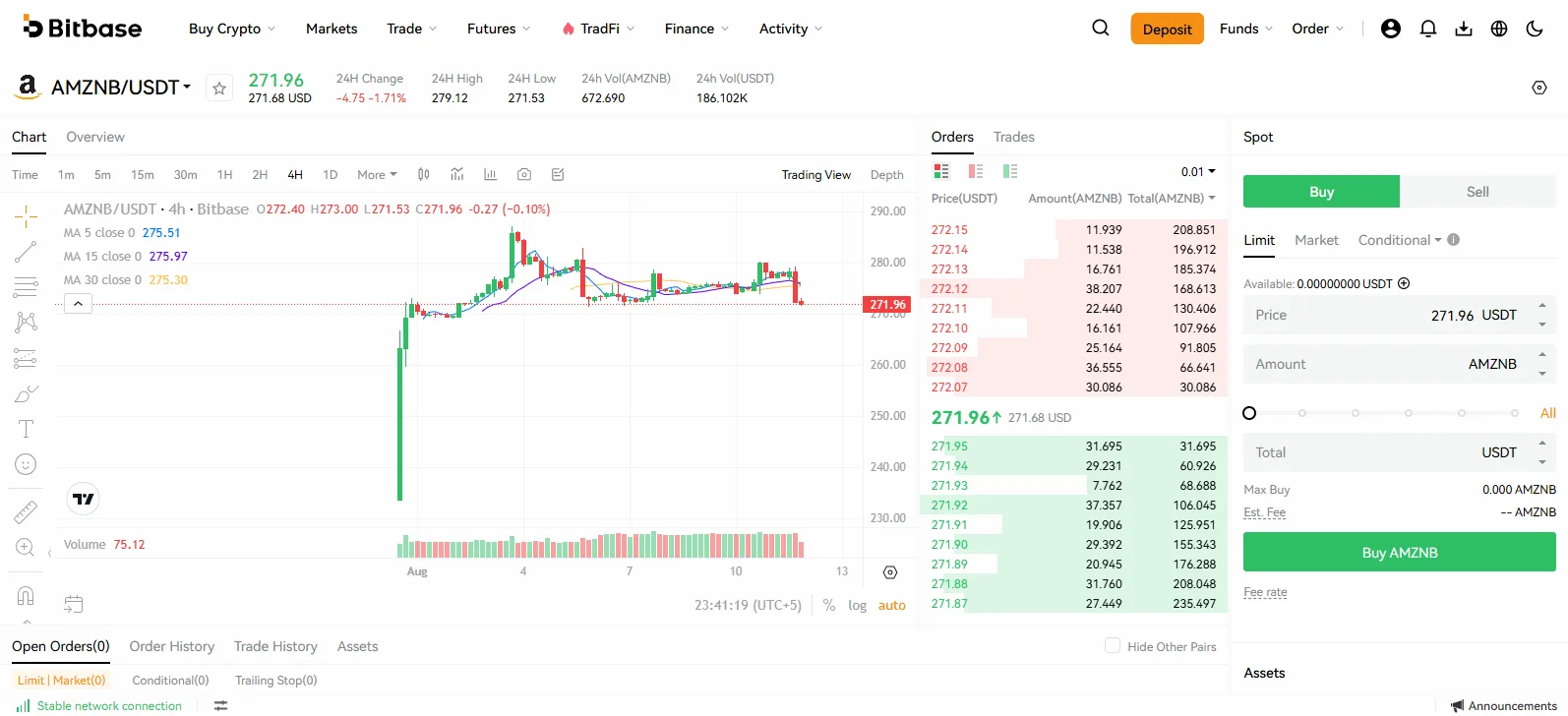
Task: Select the crosshair cursor tool
Action: click(x=26, y=215)
